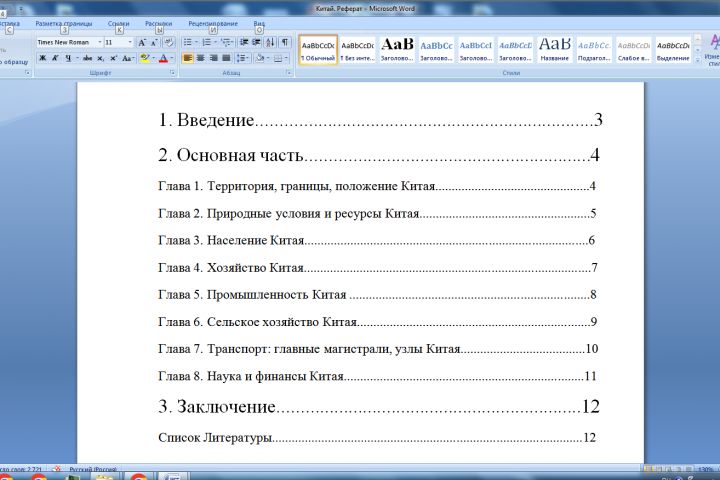Click the Word icon in the taskbar
The image size is (720, 480).
(173, 476)
